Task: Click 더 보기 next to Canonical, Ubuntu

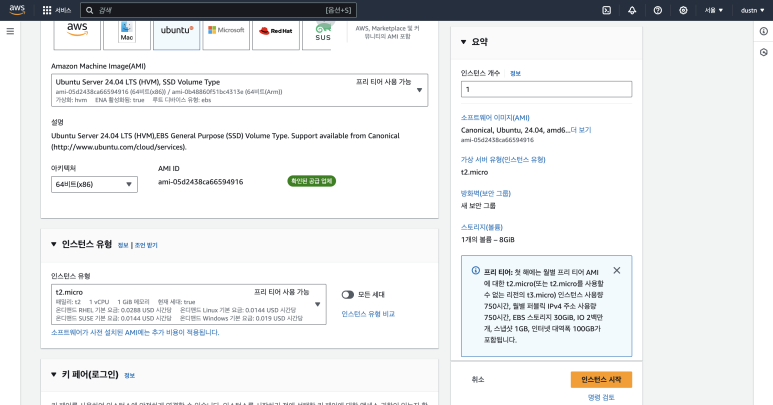Action: coord(581,130)
